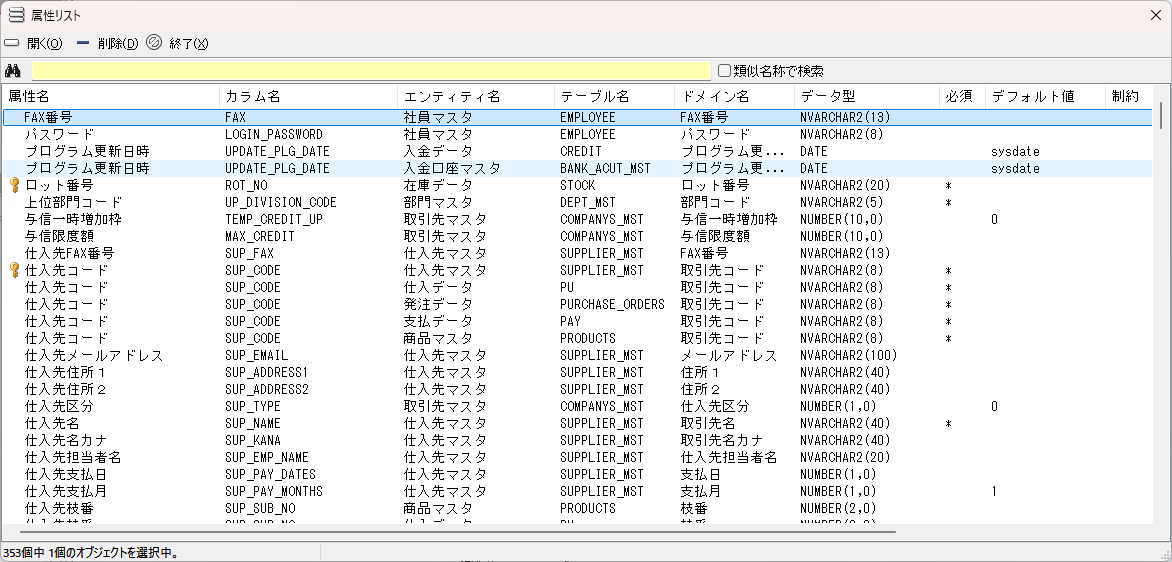Click the 与信限度額 domain name cell
This screenshot has width=1172, height=562.
715,236
